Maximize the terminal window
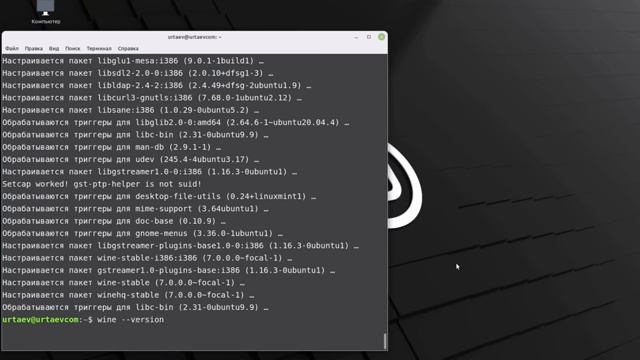640x360 pixels. click(369, 37)
